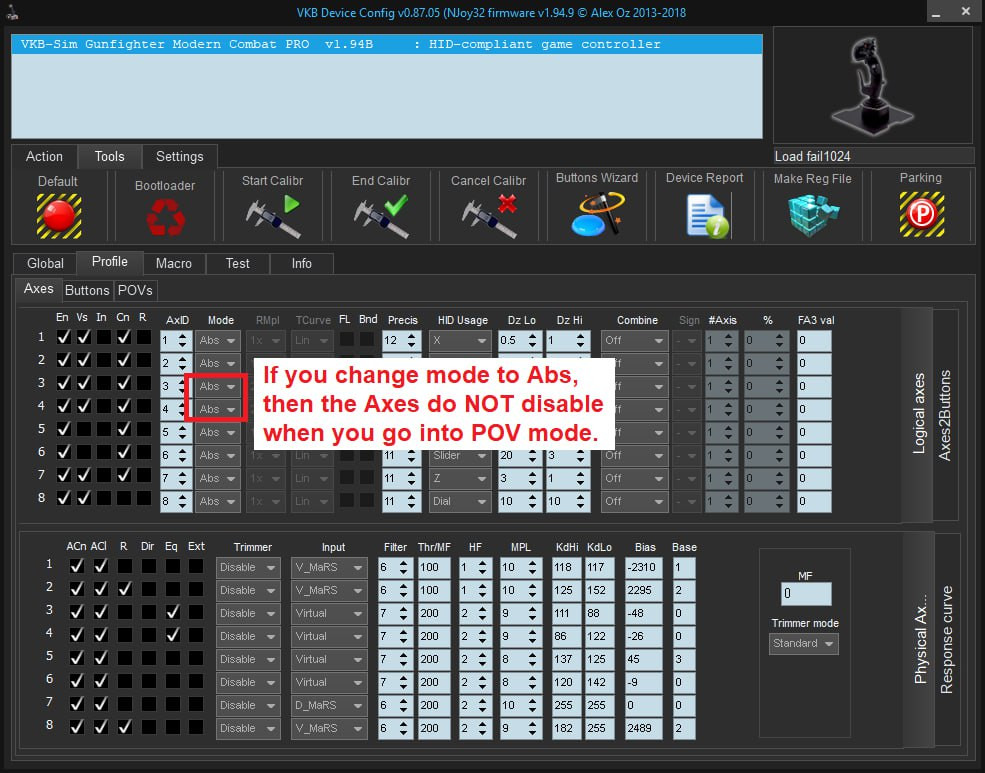Toggle Vs checkbox for logical axis 8
The height and width of the screenshot is (773, 985).
tap(83, 498)
